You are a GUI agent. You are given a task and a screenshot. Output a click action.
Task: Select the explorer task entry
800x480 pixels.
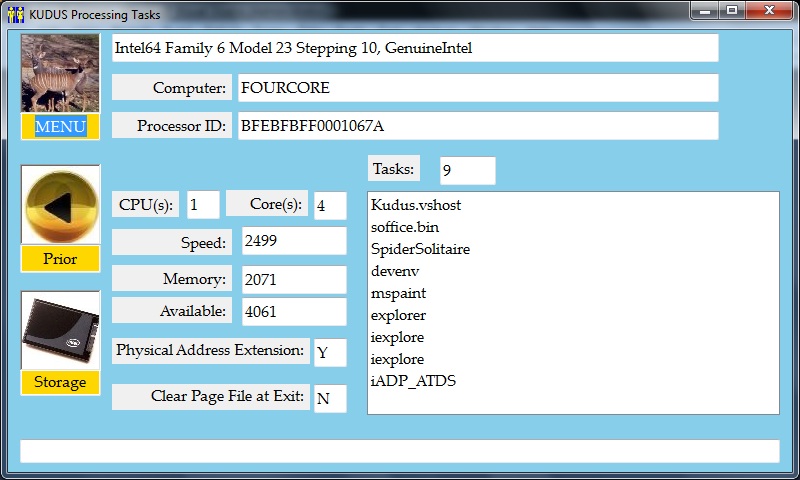tap(398, 315)
